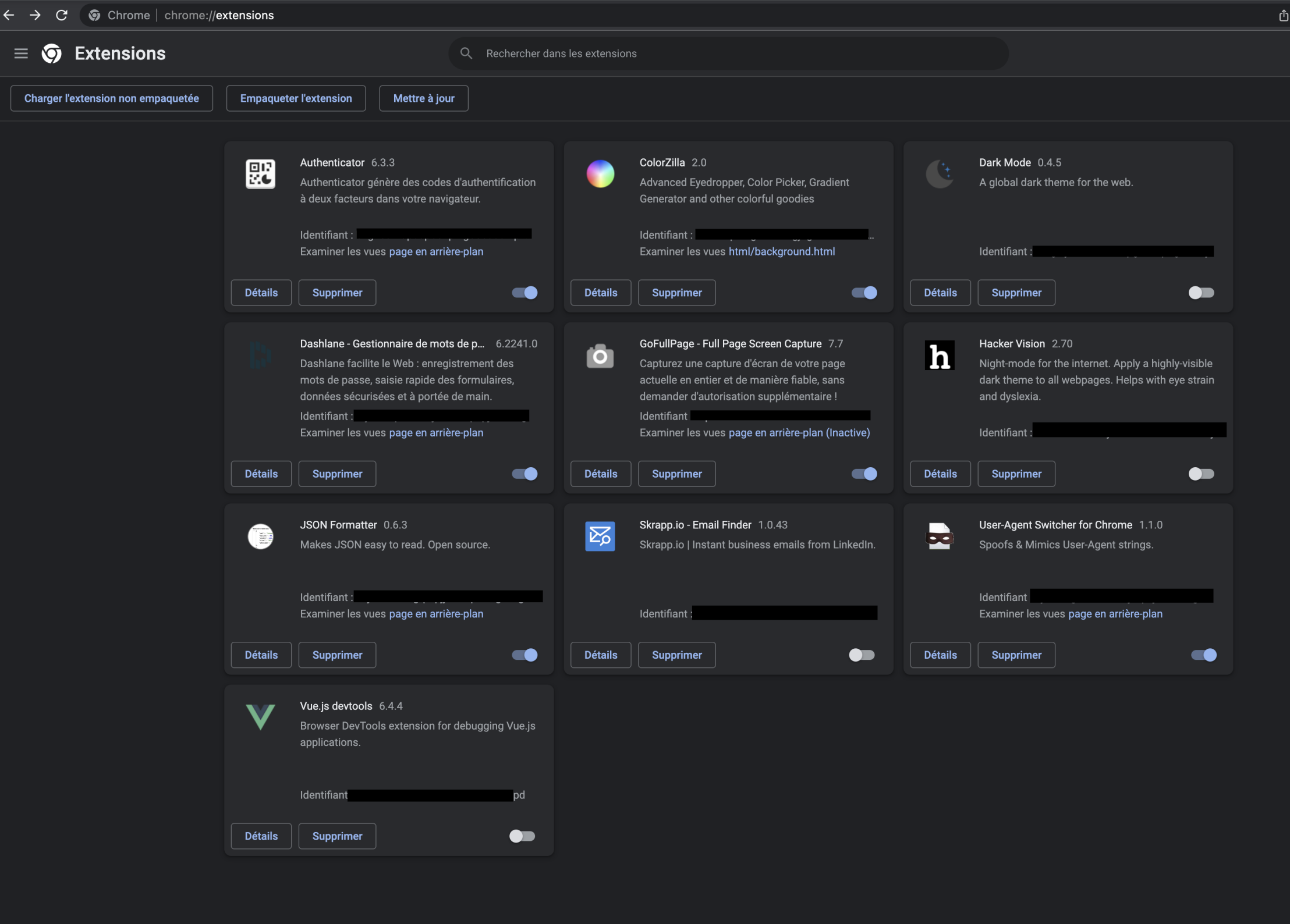Click Supprimer for Authenticator
Viewport: 1290px width, 924px height.
tap(337, 293)
